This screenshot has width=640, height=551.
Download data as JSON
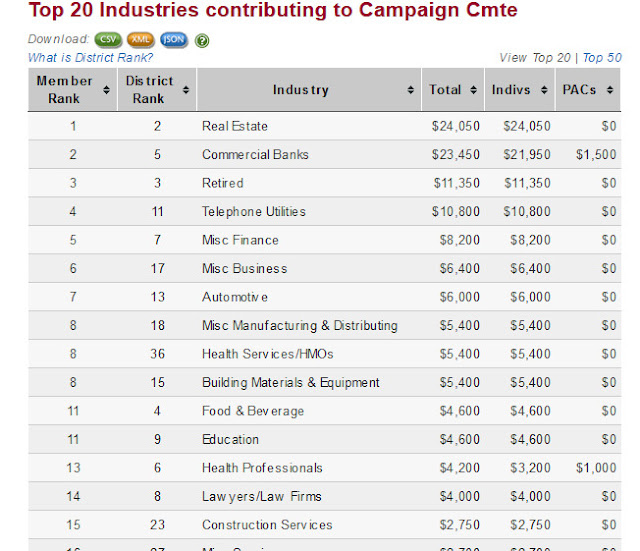173,41
